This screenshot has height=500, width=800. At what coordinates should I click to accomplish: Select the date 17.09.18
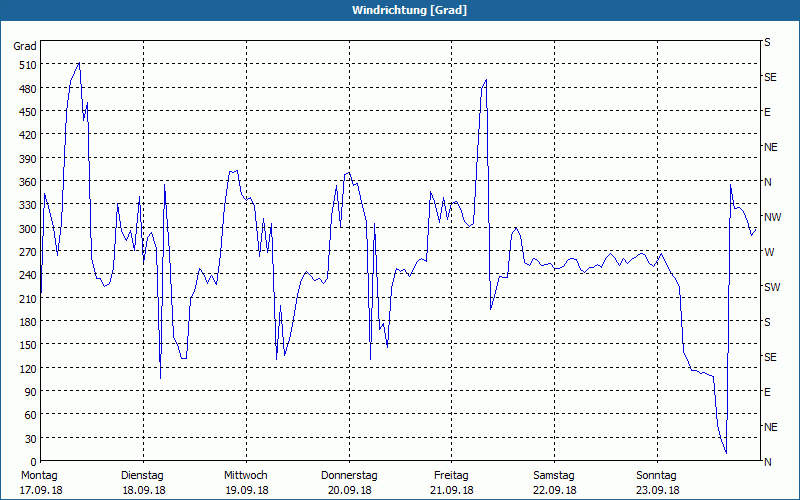41,491
